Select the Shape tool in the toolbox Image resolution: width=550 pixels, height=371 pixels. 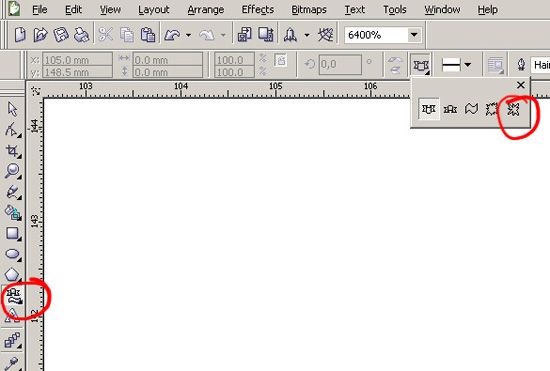click(12, 129)
